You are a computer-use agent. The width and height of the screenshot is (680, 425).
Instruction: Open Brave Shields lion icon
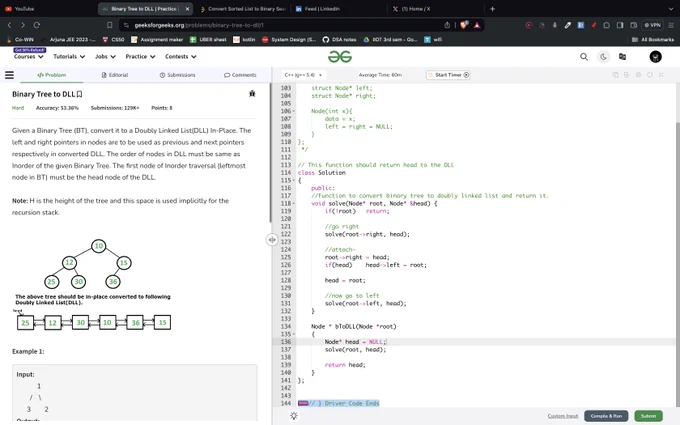tap(464, 25)
